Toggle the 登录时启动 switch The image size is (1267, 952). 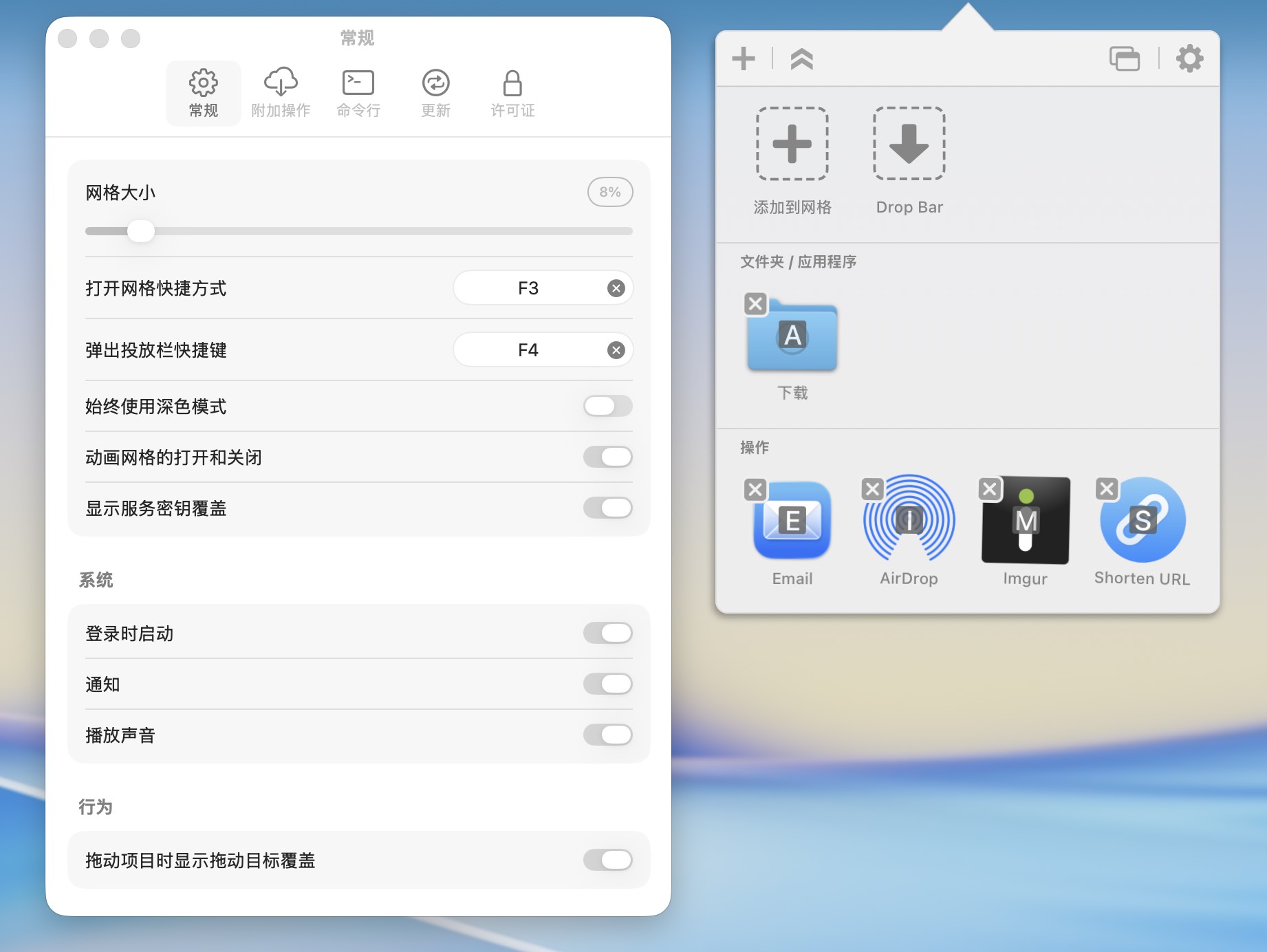click(x=607, y=633)
